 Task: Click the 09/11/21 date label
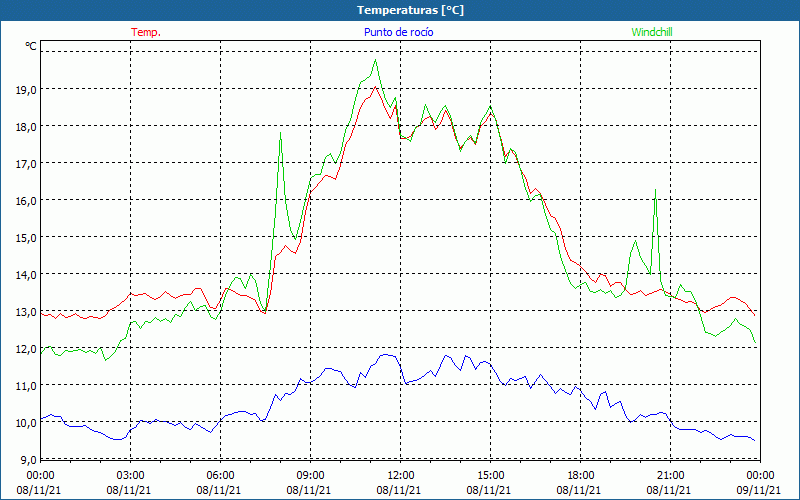coord(758,490)
